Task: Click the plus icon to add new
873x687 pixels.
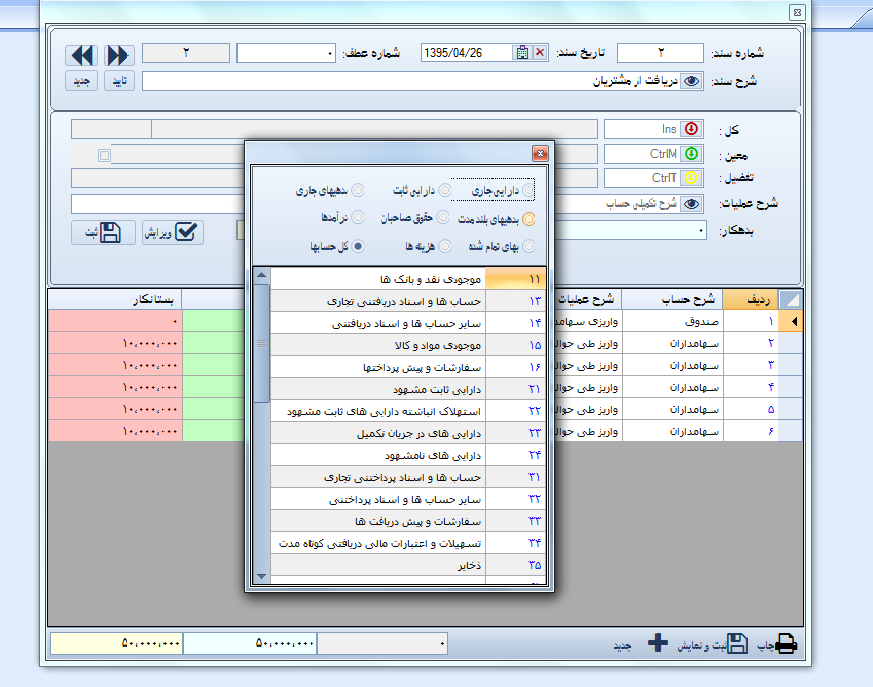Action: 657,644
